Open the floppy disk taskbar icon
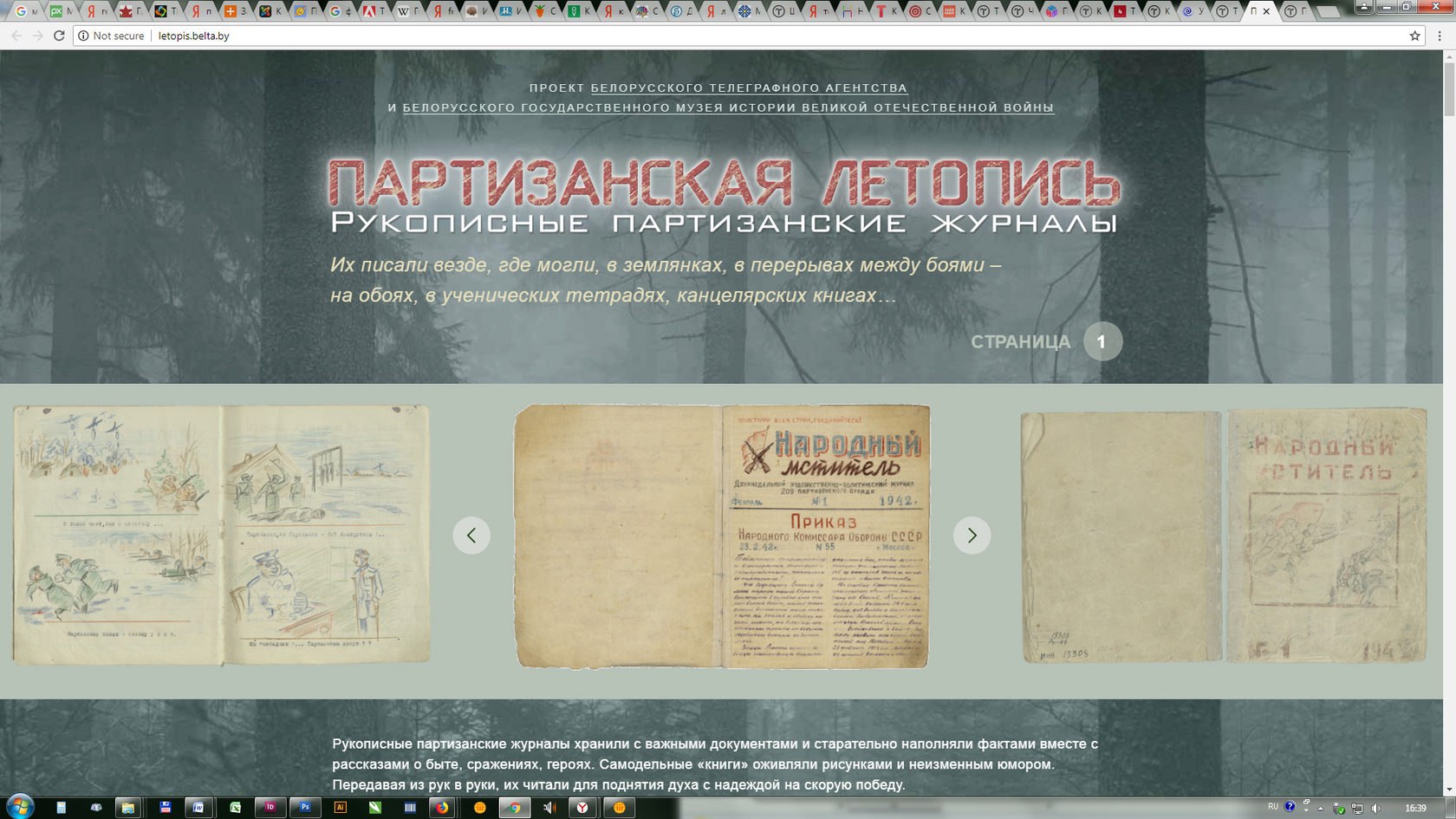1456x819 pixels. tap(165, 807)
